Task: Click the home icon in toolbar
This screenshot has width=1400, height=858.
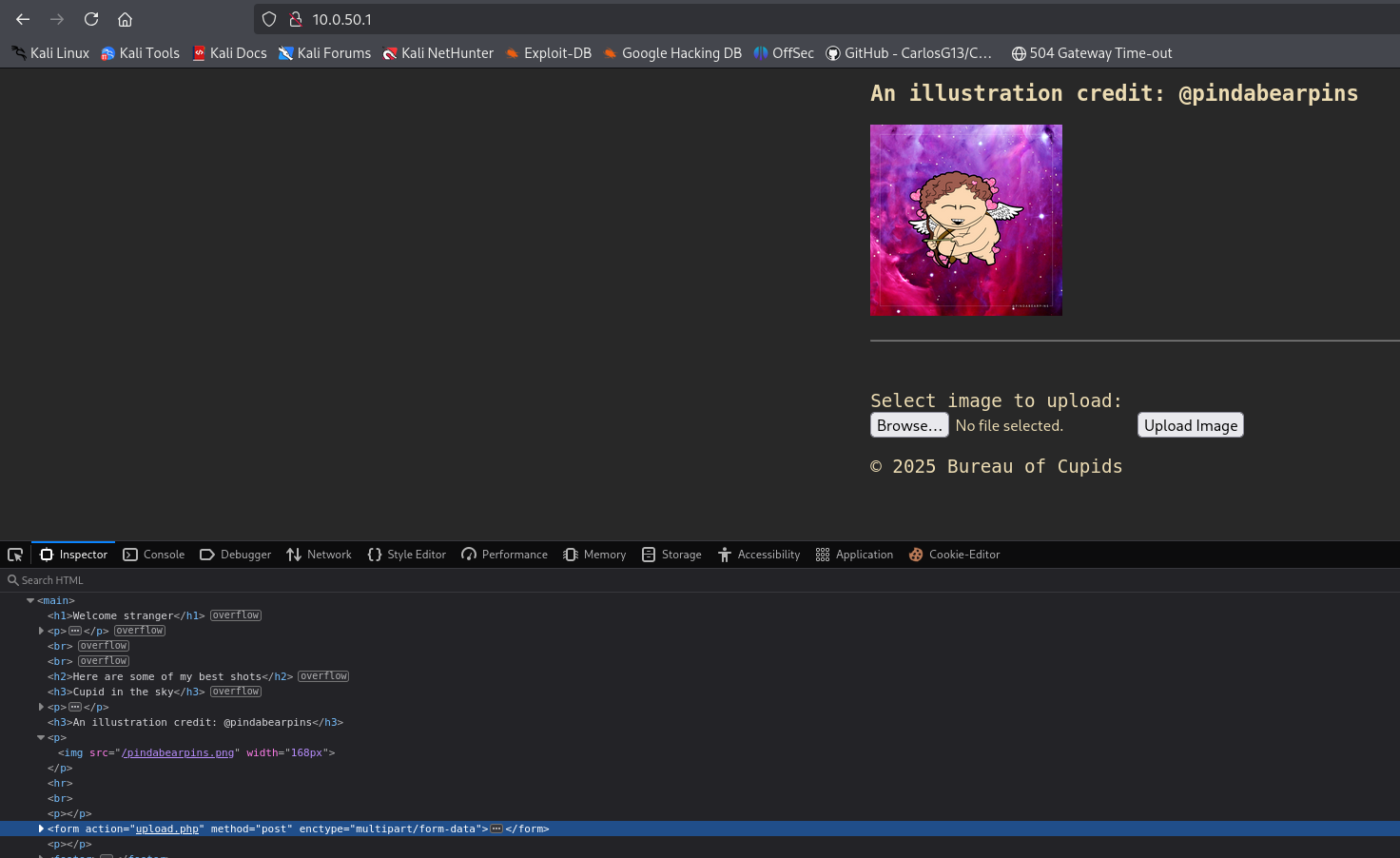Action: click(125, 19)
